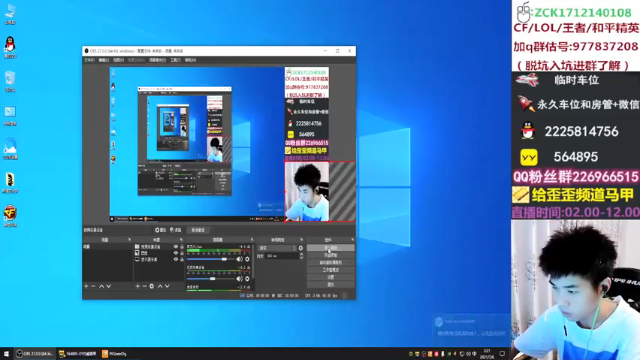Open the Edit menu in OBS
Screen dimensions: 640x360
tap(104, 60)
